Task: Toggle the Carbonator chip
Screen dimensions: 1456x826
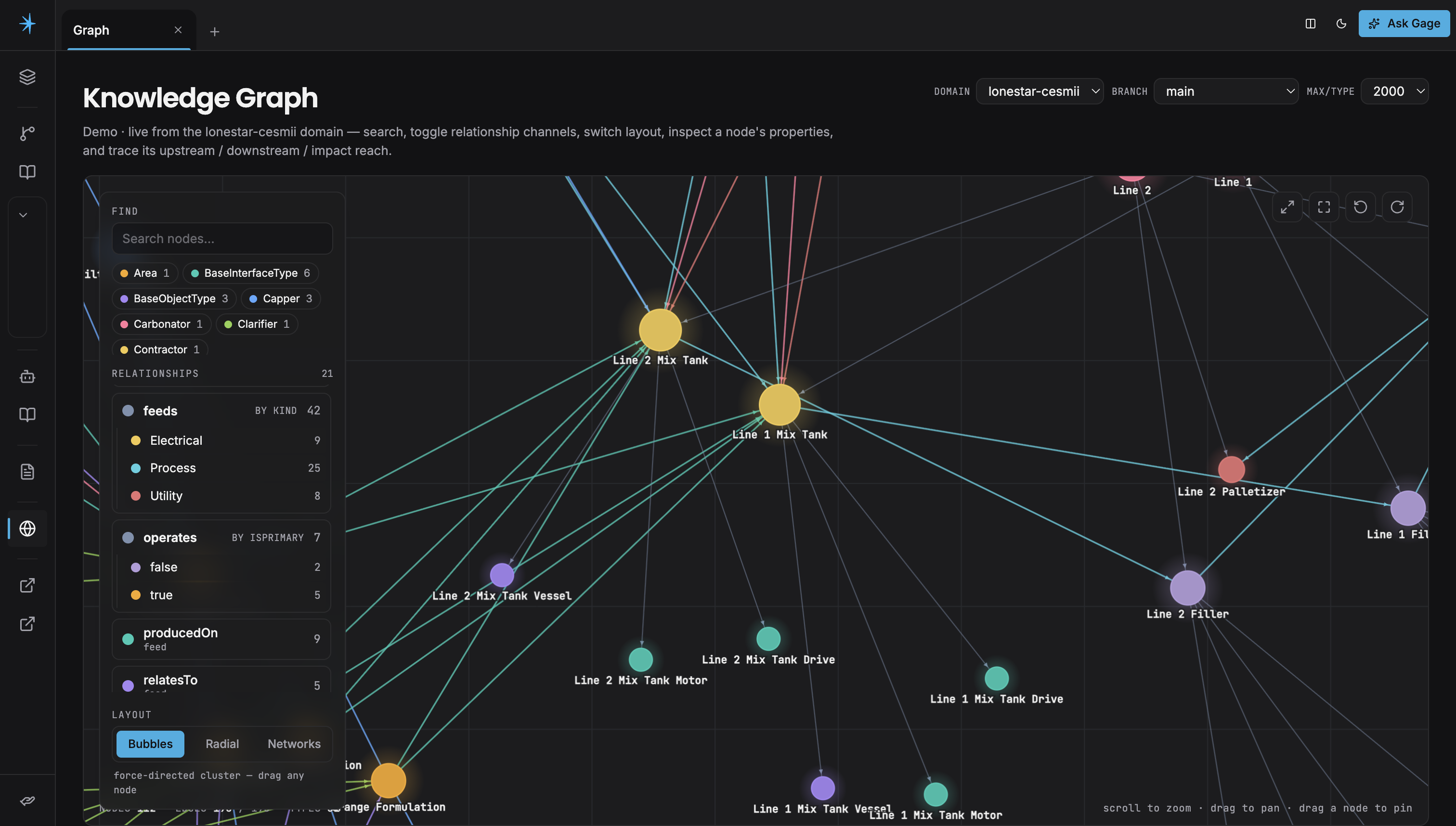Action: [162, 324]
